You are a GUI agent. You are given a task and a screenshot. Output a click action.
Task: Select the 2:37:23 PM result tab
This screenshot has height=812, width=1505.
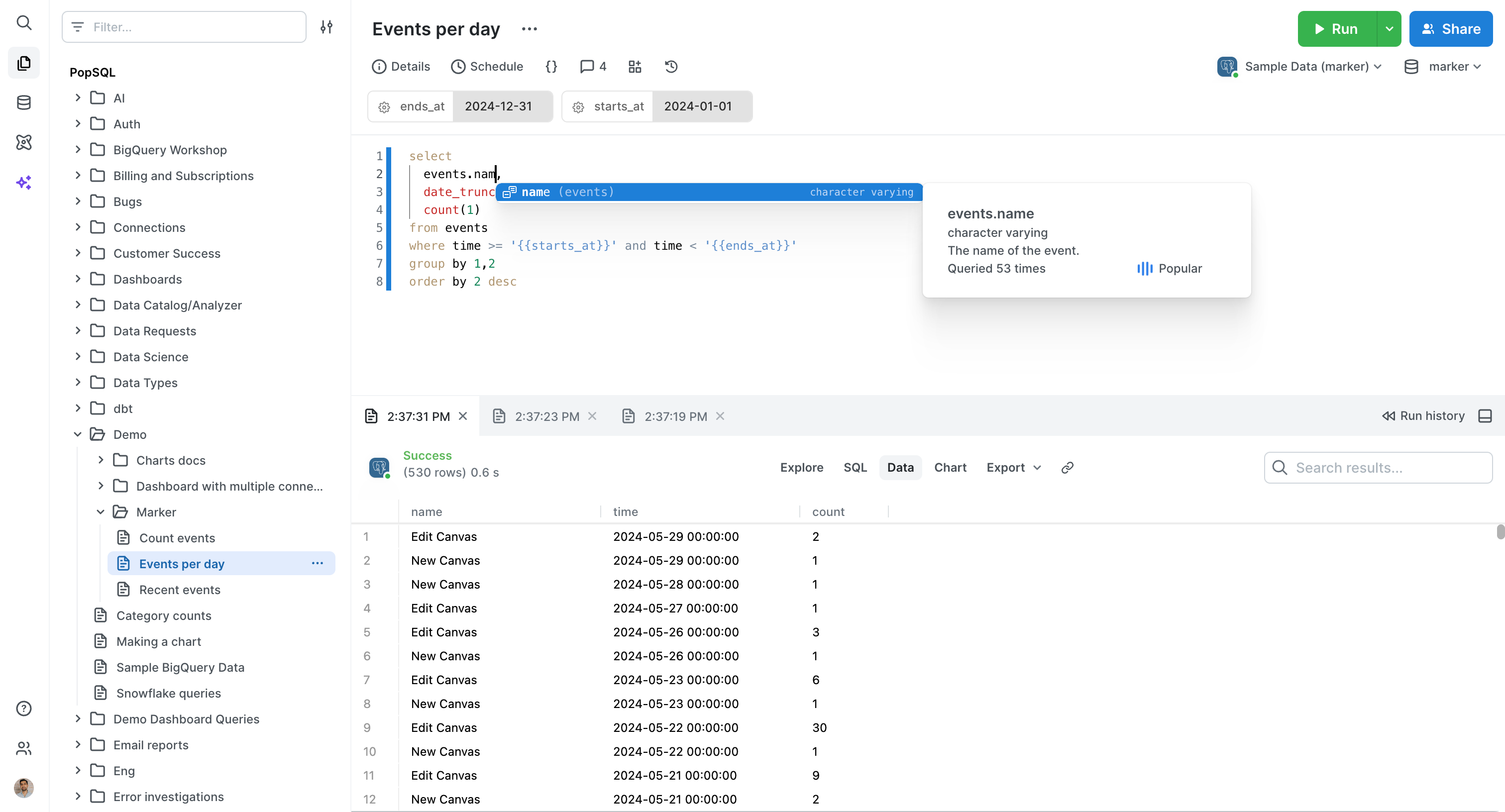[x=547, y=416]
